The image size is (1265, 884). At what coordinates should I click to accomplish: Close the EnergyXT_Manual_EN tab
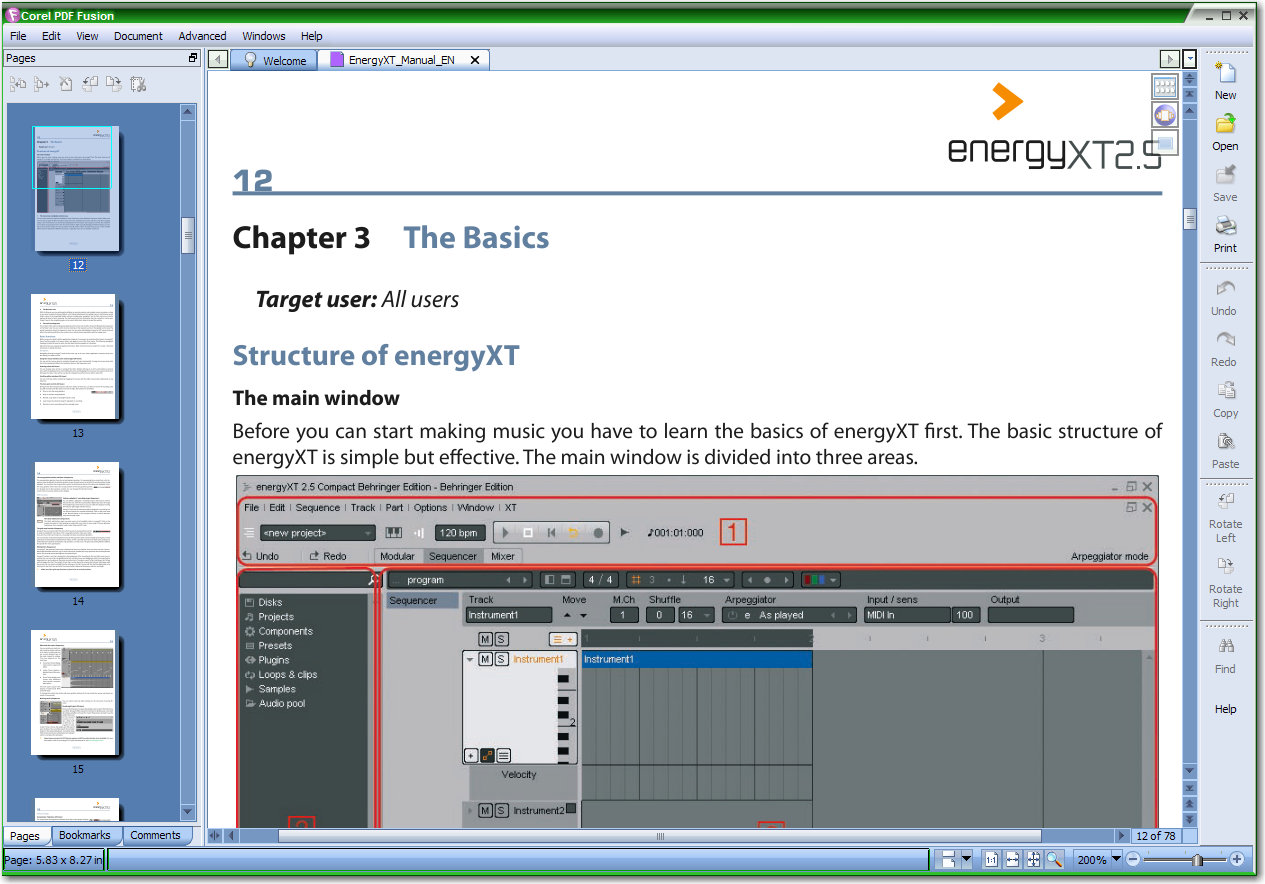(x=475, y=60)
